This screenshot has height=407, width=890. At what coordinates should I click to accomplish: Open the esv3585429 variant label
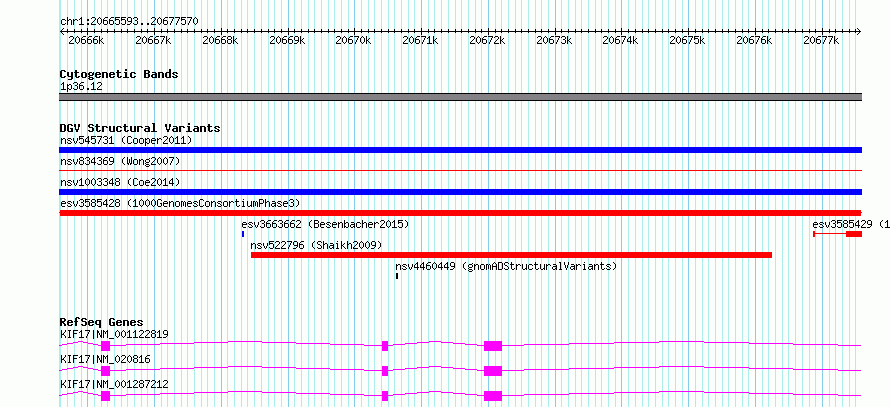[x=851, y=224]
